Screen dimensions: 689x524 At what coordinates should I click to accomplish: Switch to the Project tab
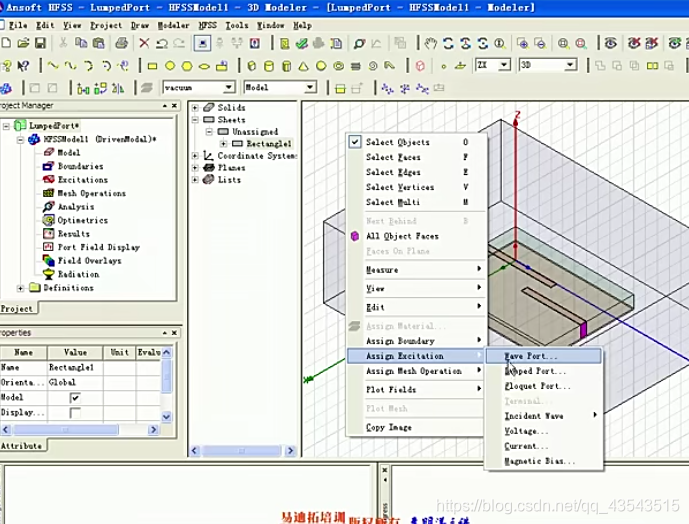pyautogui.click(x=18, y=309)
